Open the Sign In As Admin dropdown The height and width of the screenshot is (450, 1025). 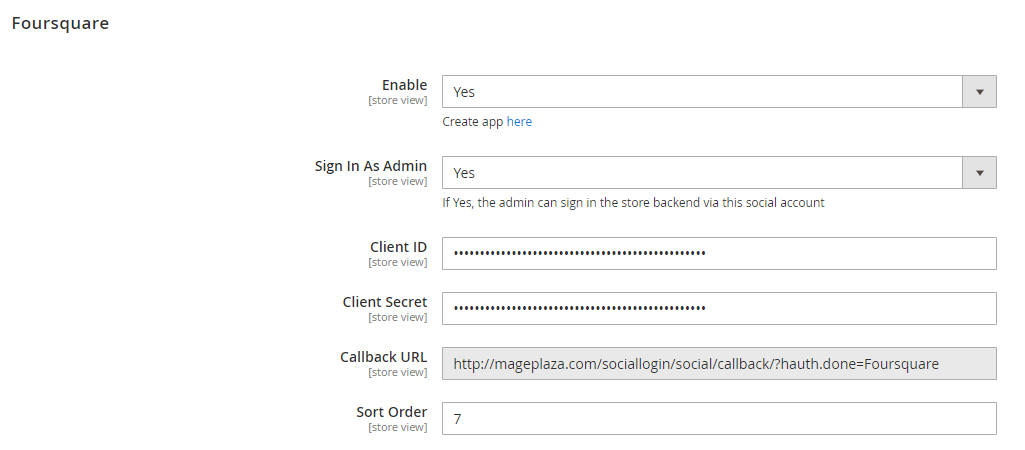(x=700, y=173)
